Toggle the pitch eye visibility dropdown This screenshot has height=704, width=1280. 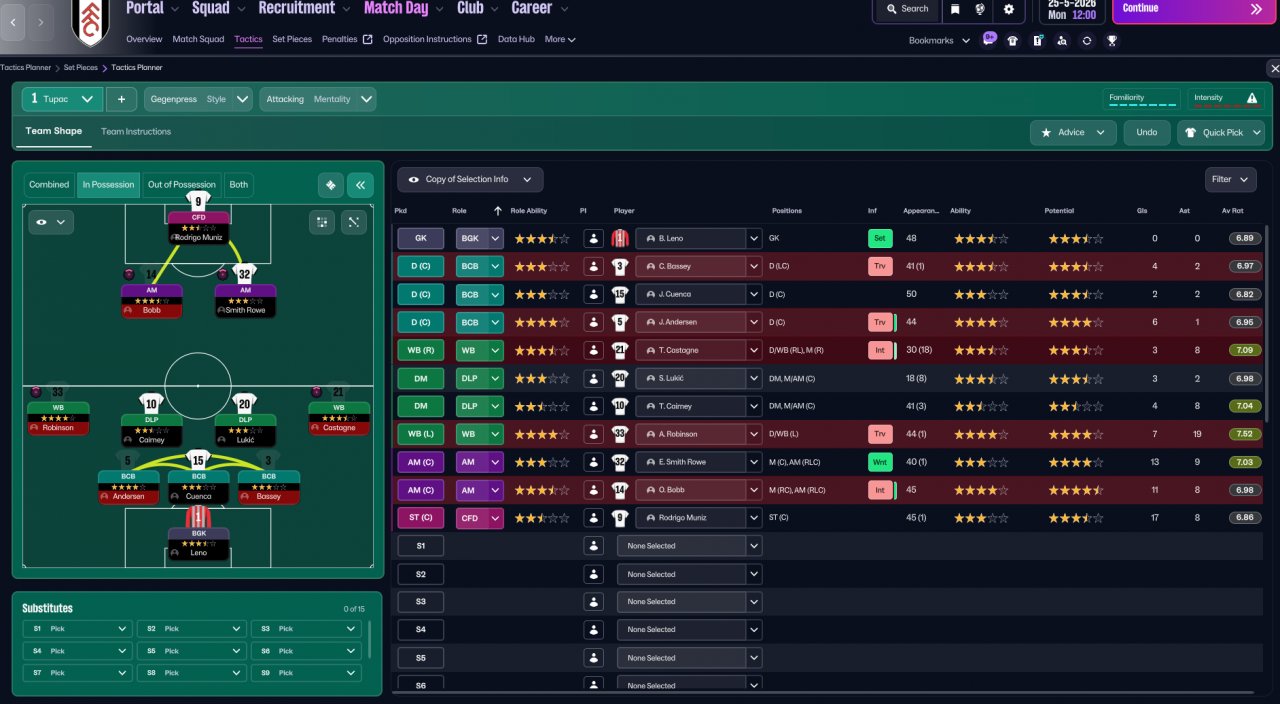50,222
